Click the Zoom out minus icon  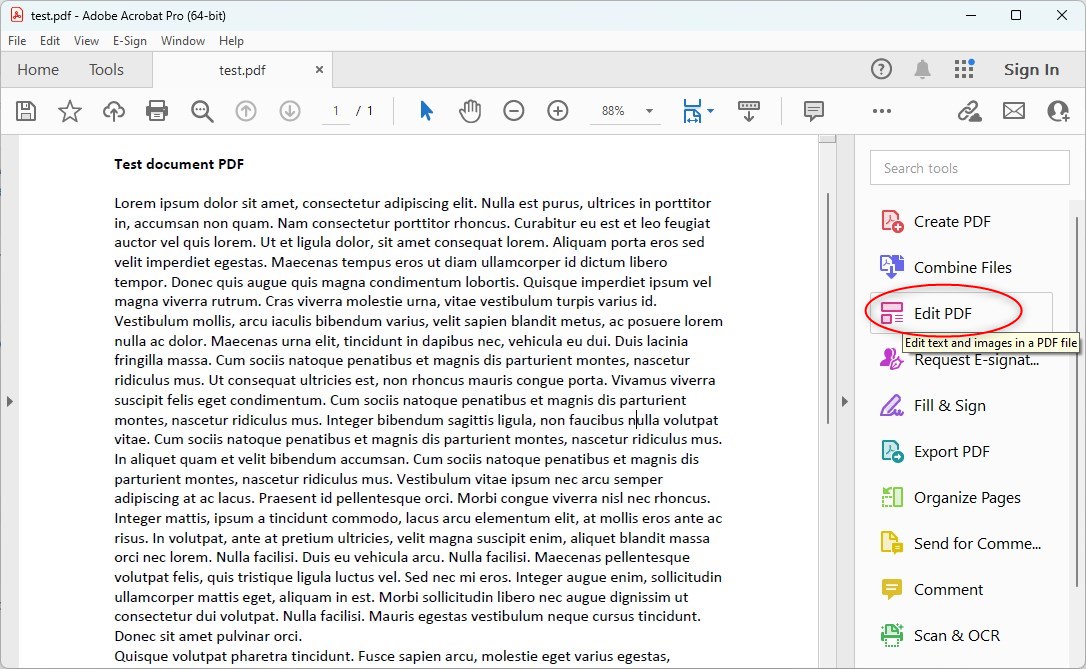[514, 111]
